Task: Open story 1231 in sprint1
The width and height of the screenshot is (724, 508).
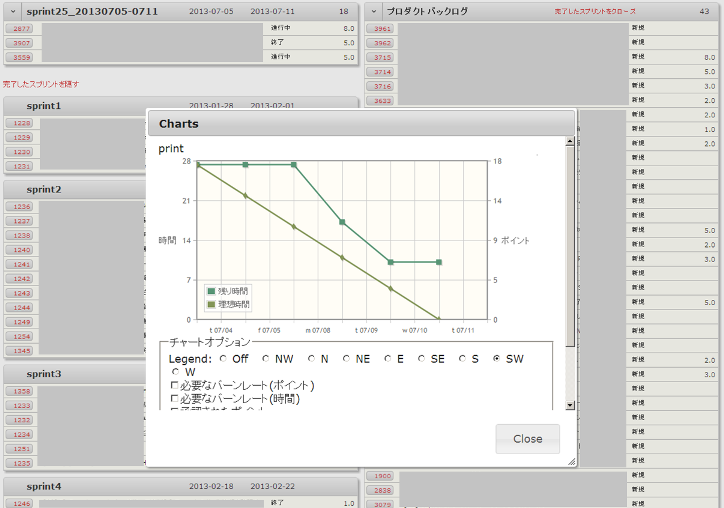Action: [21, 166]
